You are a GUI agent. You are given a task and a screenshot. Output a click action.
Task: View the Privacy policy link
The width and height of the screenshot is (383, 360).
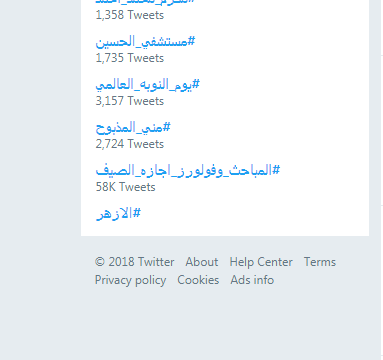point(130,280)
